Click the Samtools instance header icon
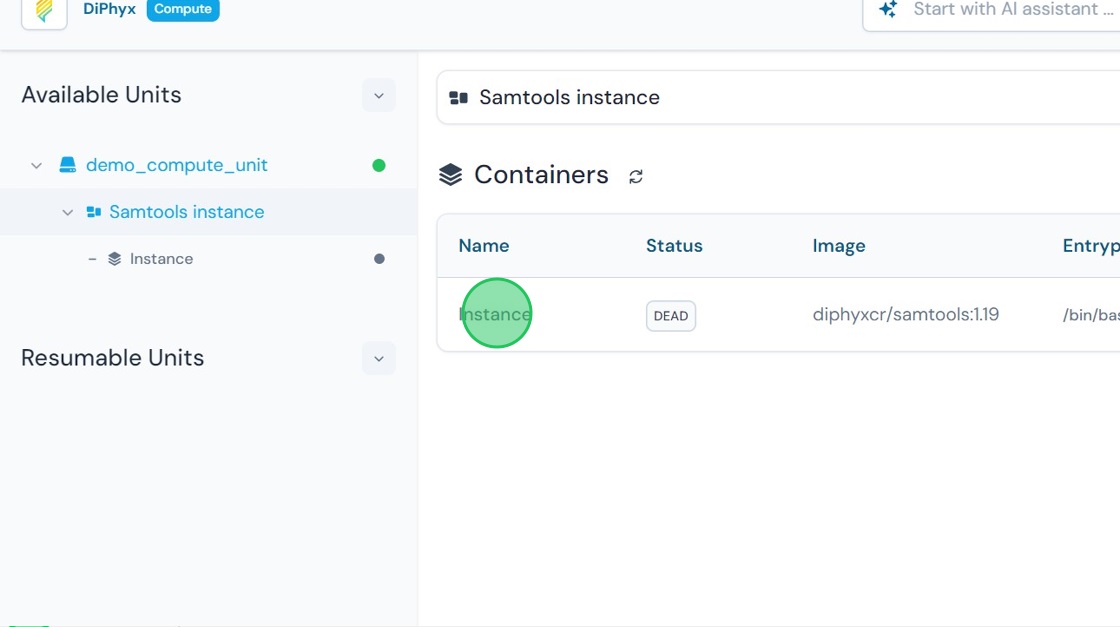 click(x=459, y=98)
